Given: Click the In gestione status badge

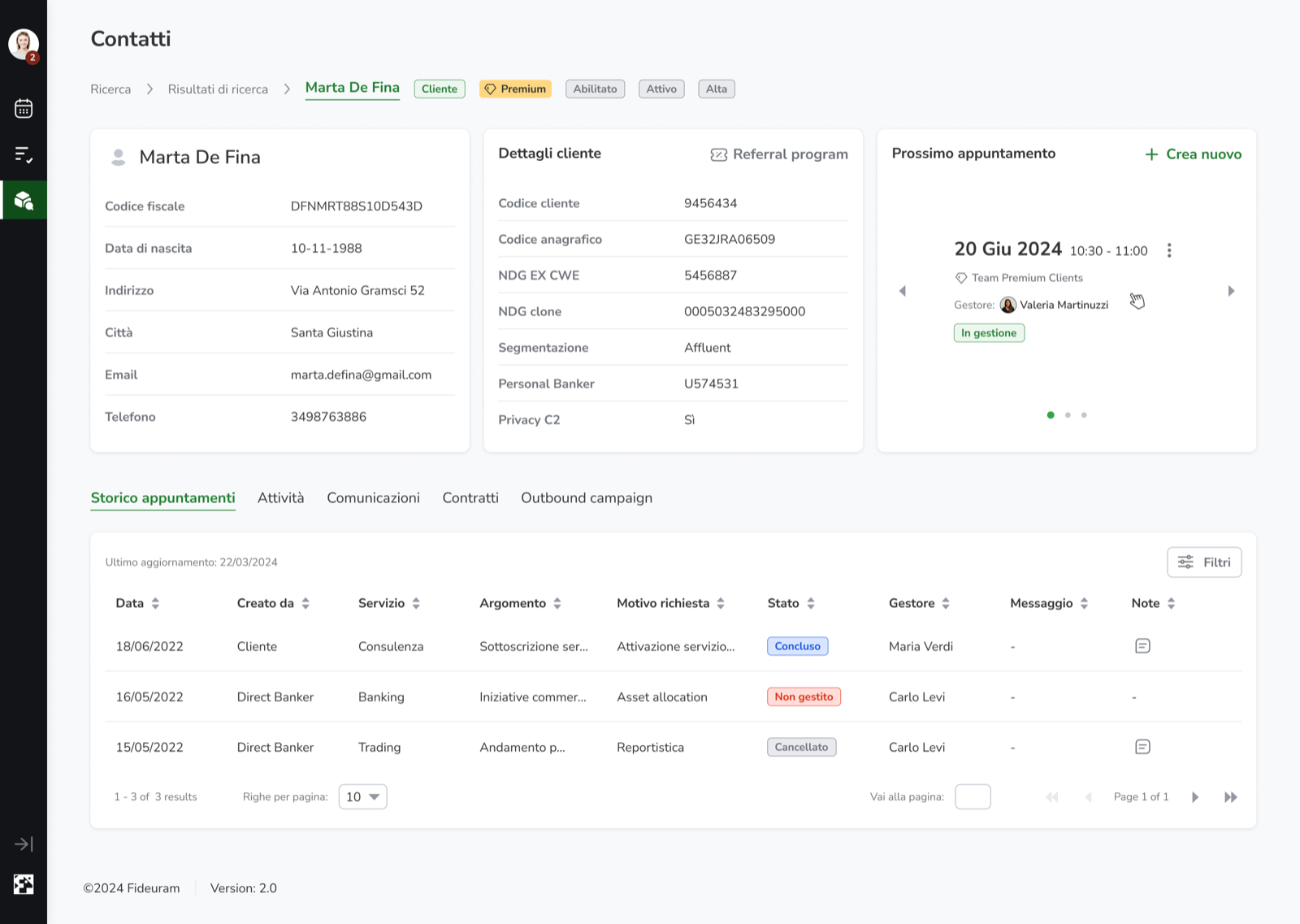Looking at the screenshot, I should coord(989,333).
